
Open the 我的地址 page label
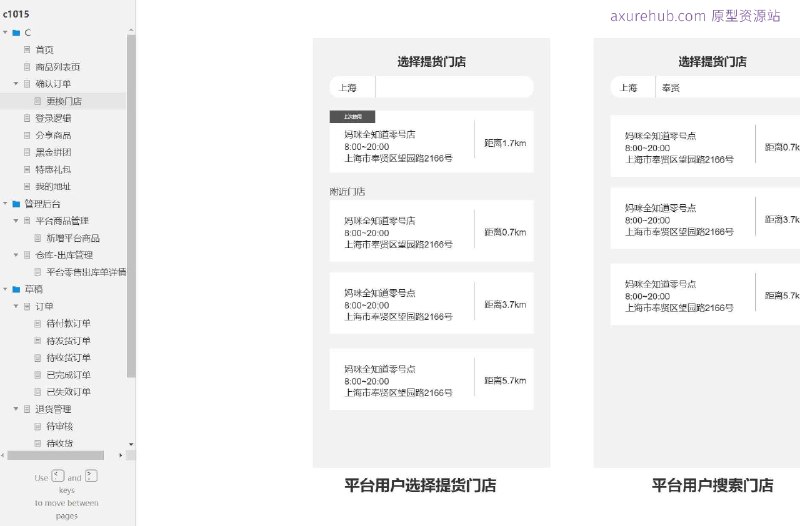[53, 186]
